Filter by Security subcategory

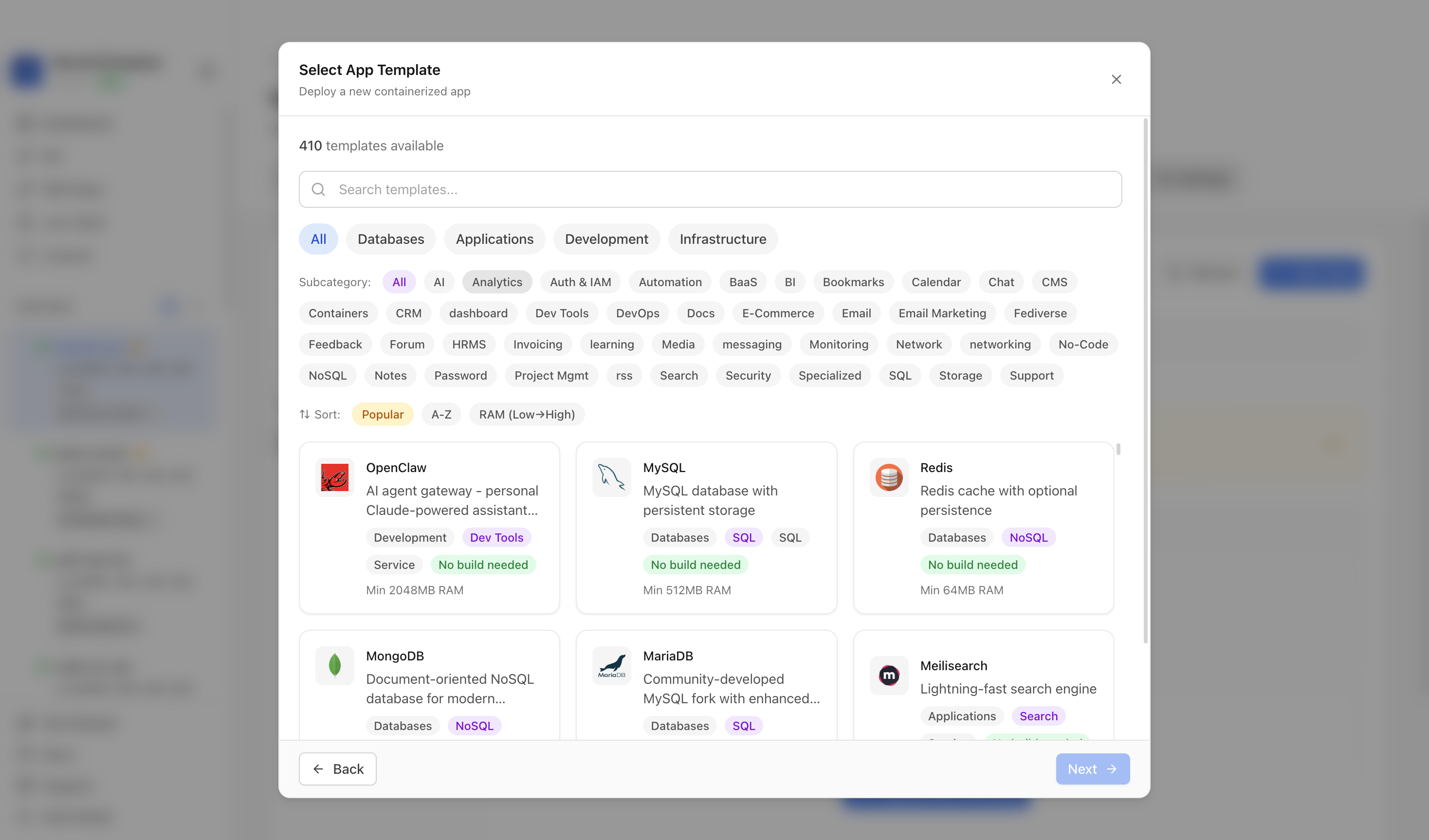tap(748, 376)
